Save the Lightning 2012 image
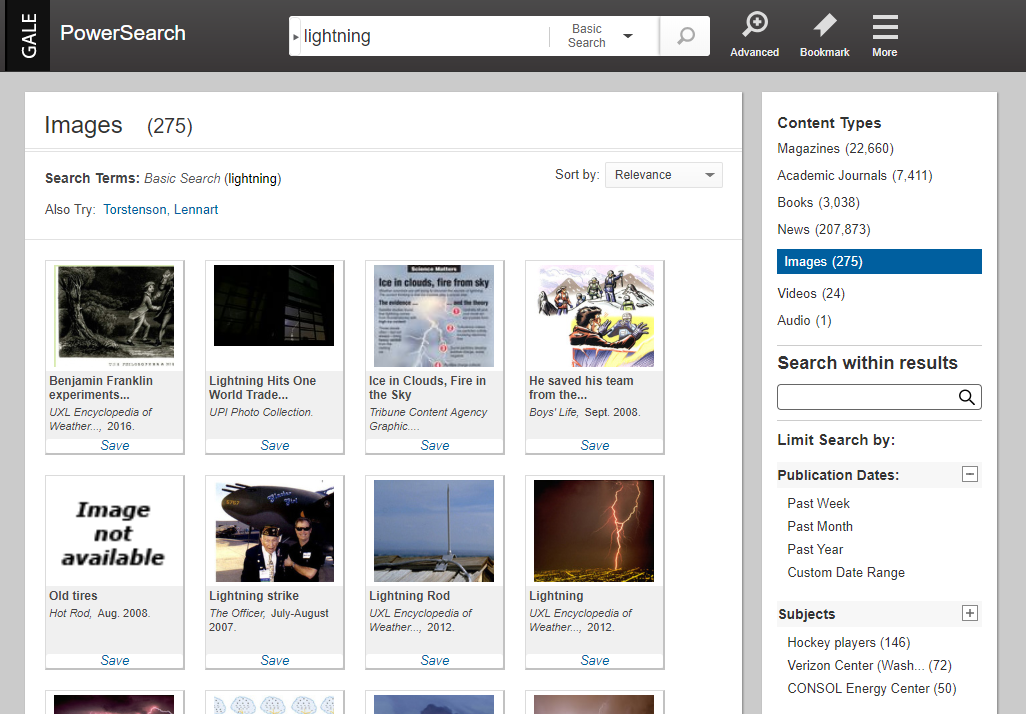The image size is (1026, 714). [x=595, y=660]
